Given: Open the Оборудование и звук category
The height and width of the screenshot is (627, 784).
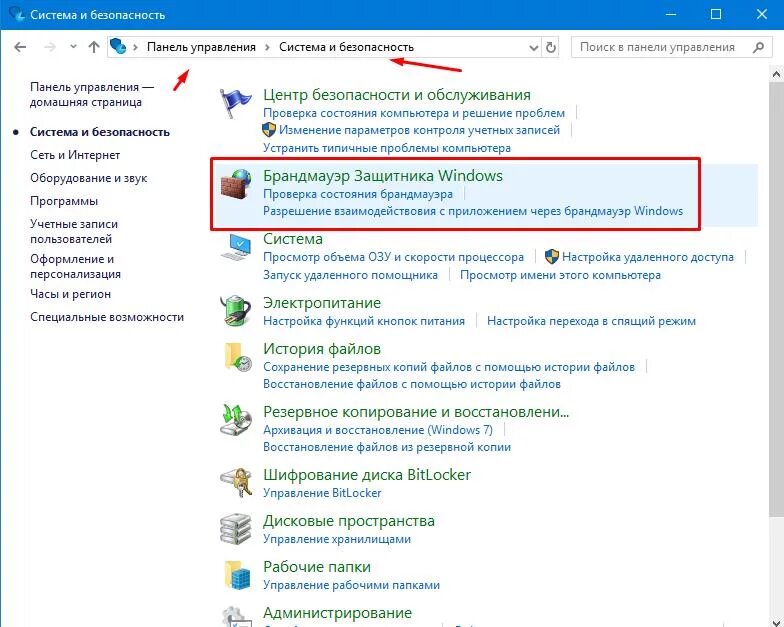Looking at the screenshot, I should click(88, 178).
